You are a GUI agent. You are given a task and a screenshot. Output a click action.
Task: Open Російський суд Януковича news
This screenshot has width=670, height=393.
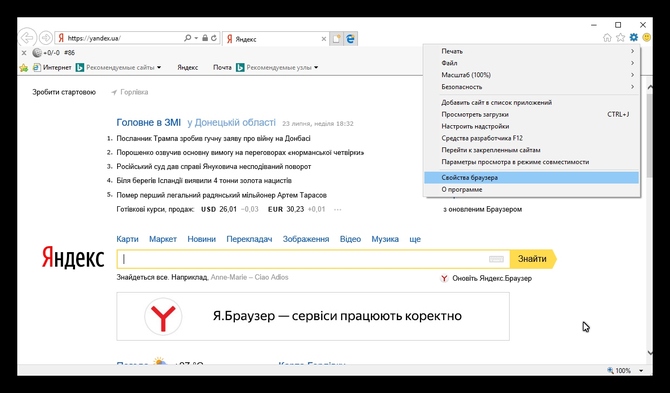(214, 167)
